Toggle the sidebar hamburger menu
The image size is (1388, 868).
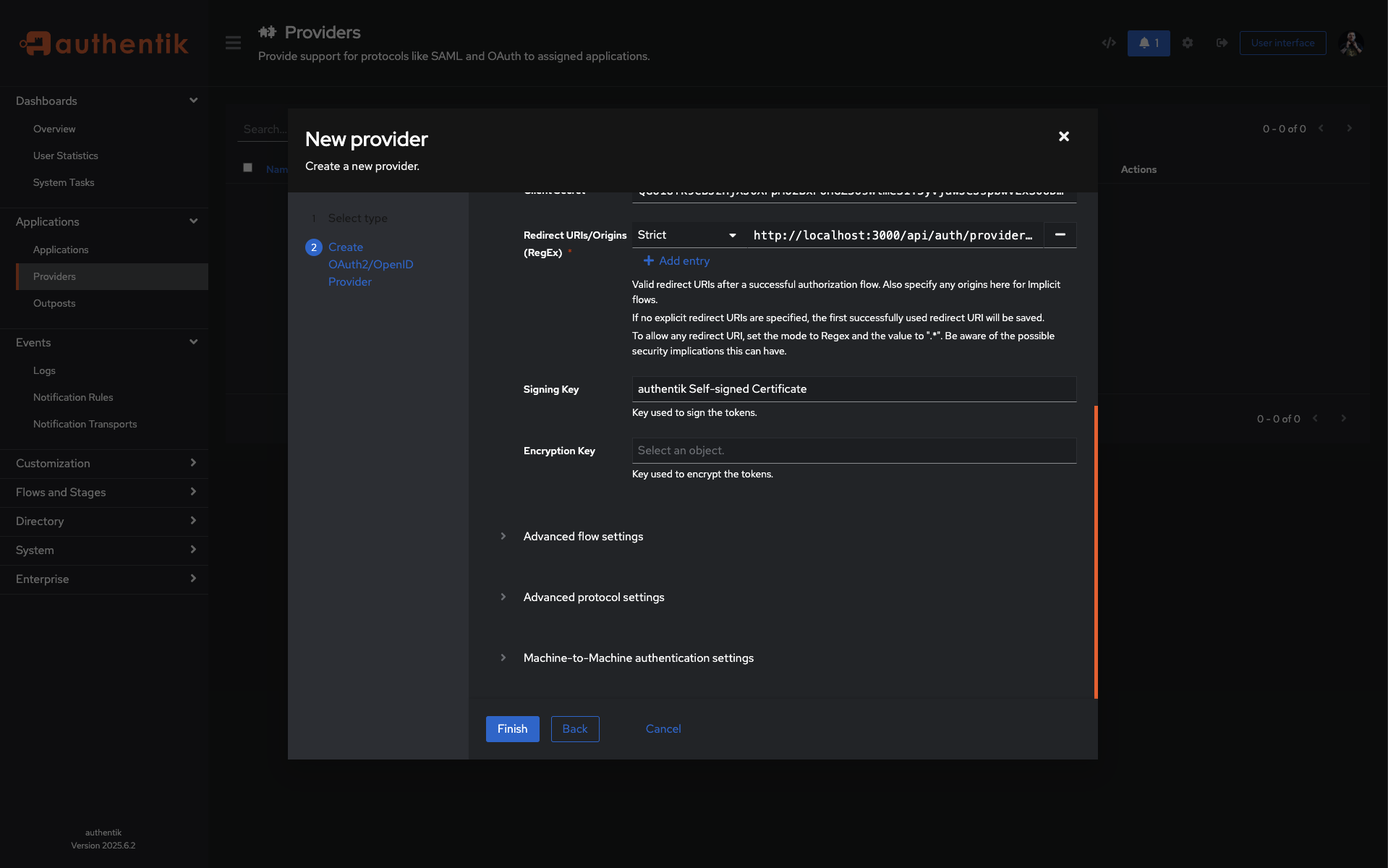click(x=233, y=43)
